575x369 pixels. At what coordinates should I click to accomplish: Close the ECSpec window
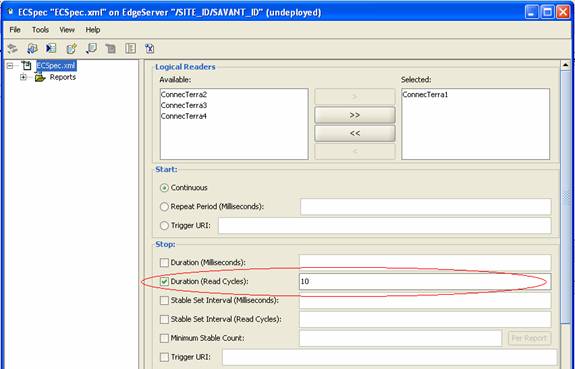click(563, 12)
